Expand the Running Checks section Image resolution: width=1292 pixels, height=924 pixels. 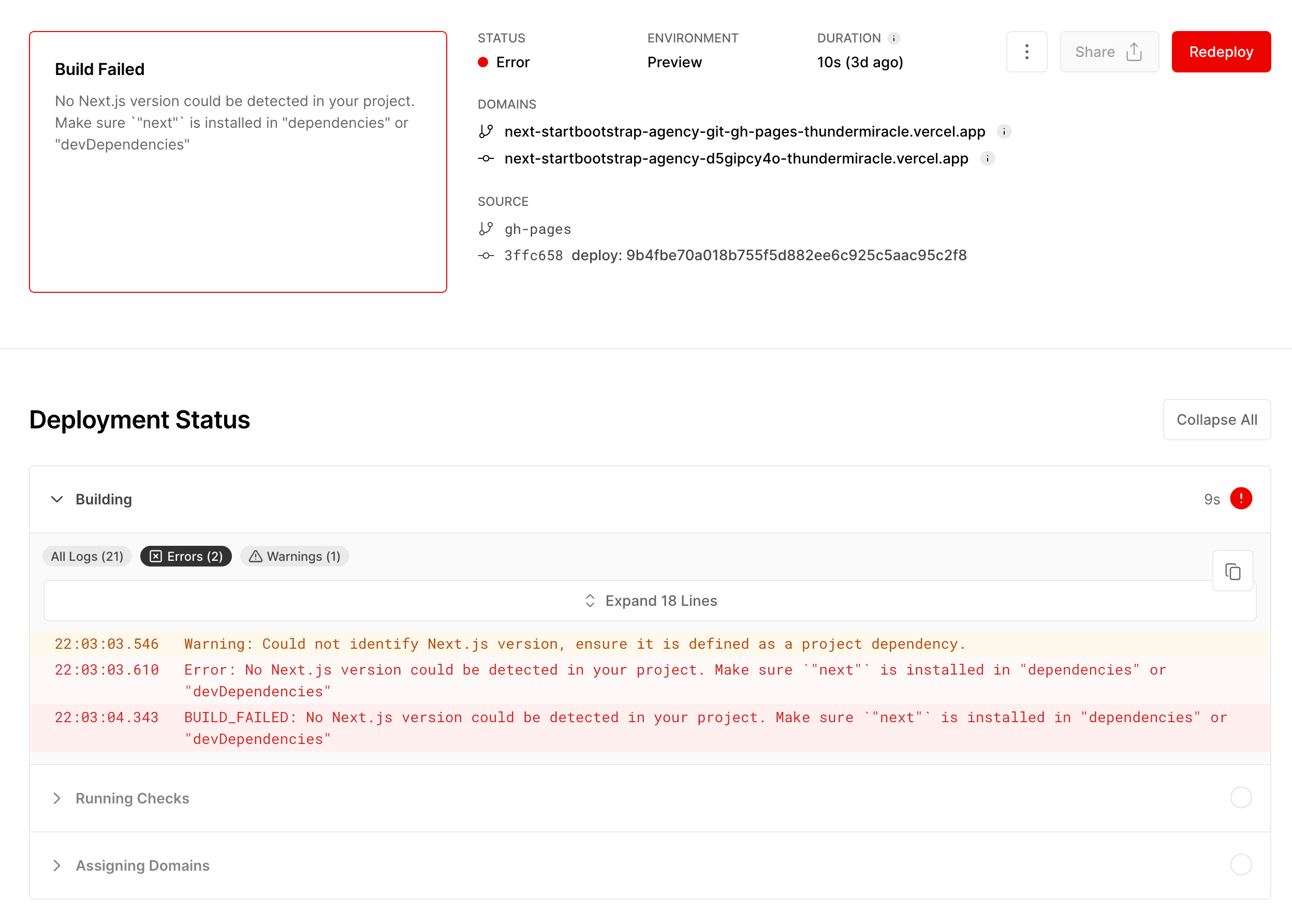point(57,798)
